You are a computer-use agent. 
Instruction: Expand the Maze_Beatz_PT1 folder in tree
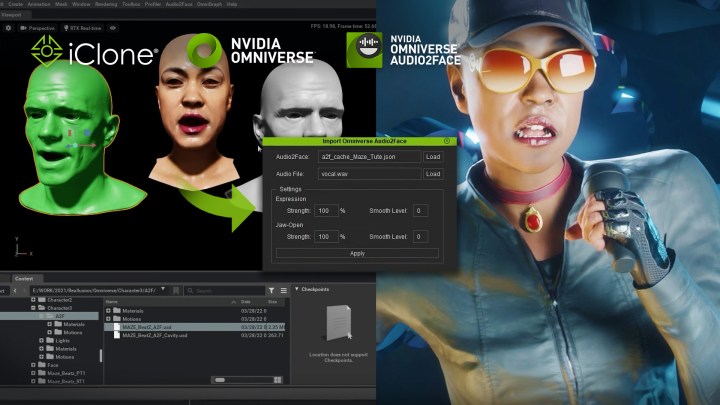pyautogui.click(x=33, y=373)
